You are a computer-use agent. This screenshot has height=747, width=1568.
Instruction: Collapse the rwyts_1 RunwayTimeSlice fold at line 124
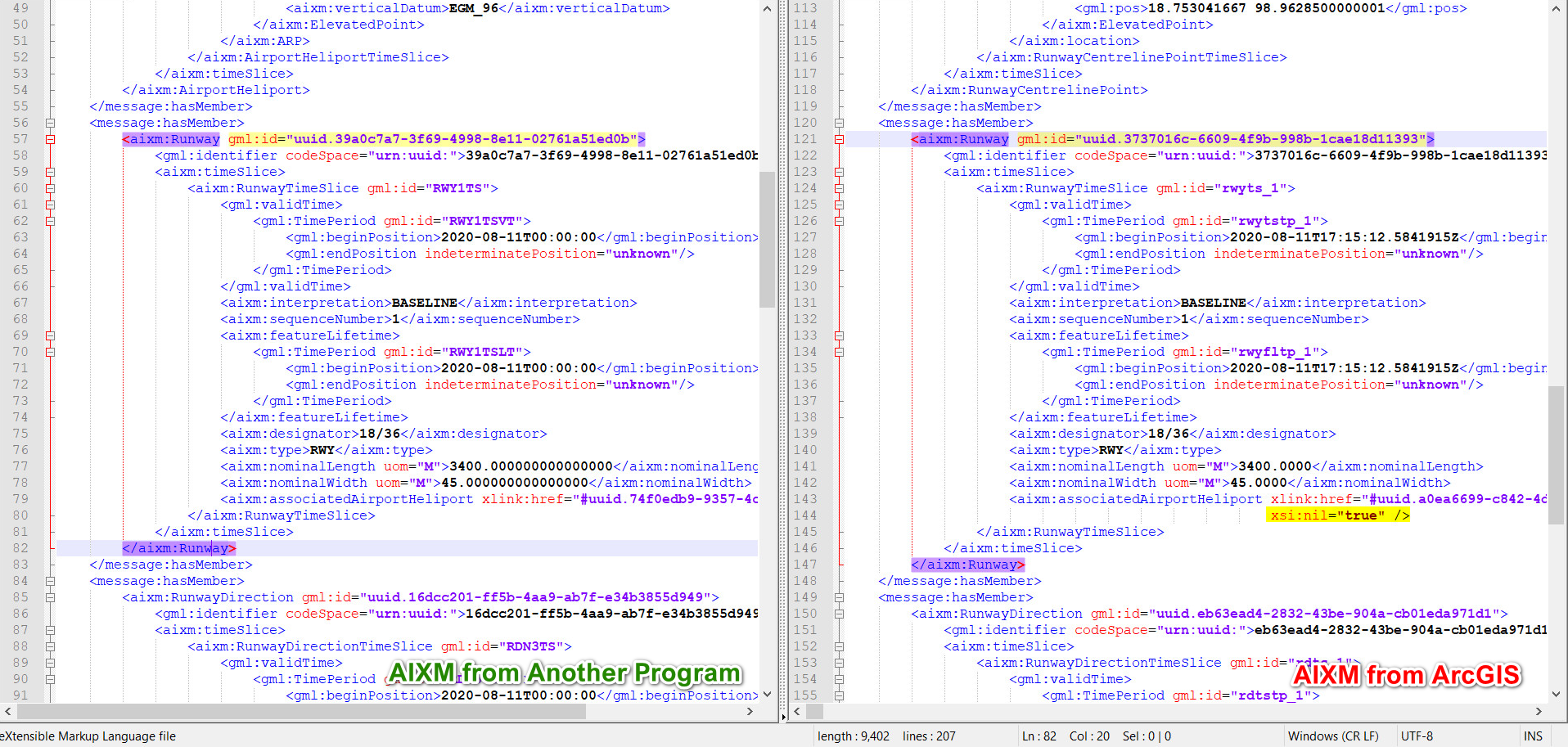[x=839, y=188]
